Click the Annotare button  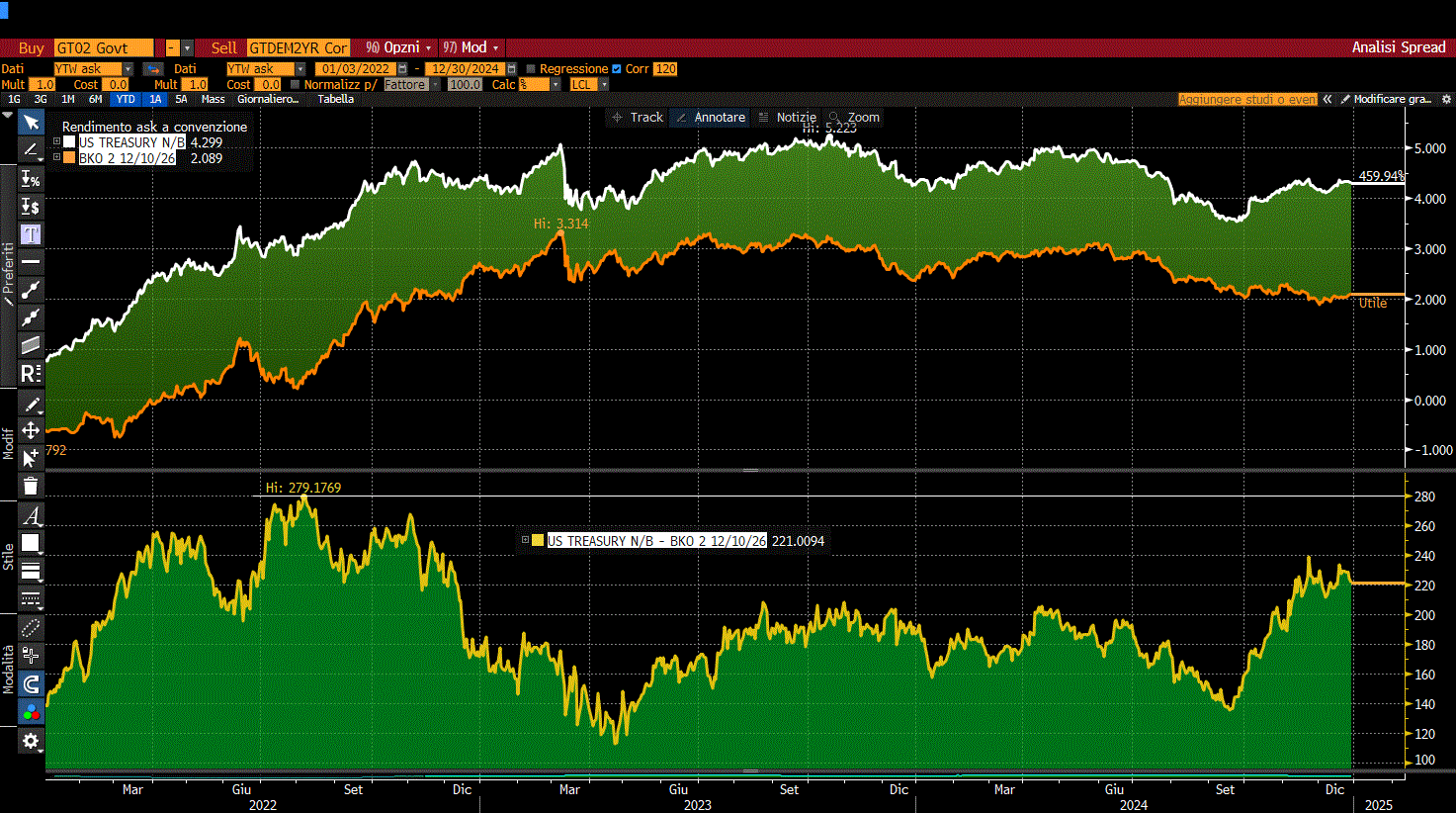[x=710, y=117]
